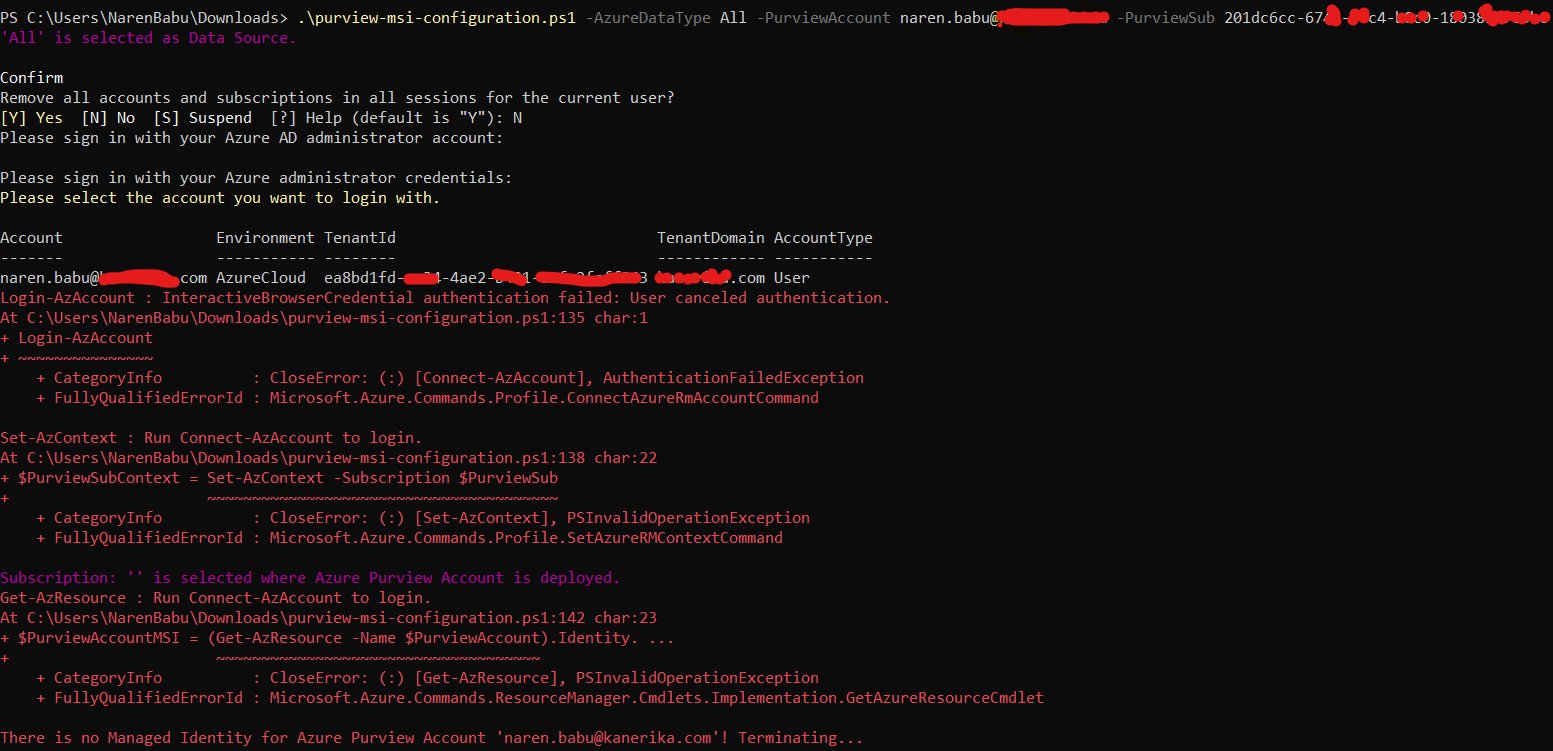The height and width of the screenshot is (751, 1553).
Task: Click the '[Set-AzContext], PSInvalidOperationException' line
Action: point(423,518)
